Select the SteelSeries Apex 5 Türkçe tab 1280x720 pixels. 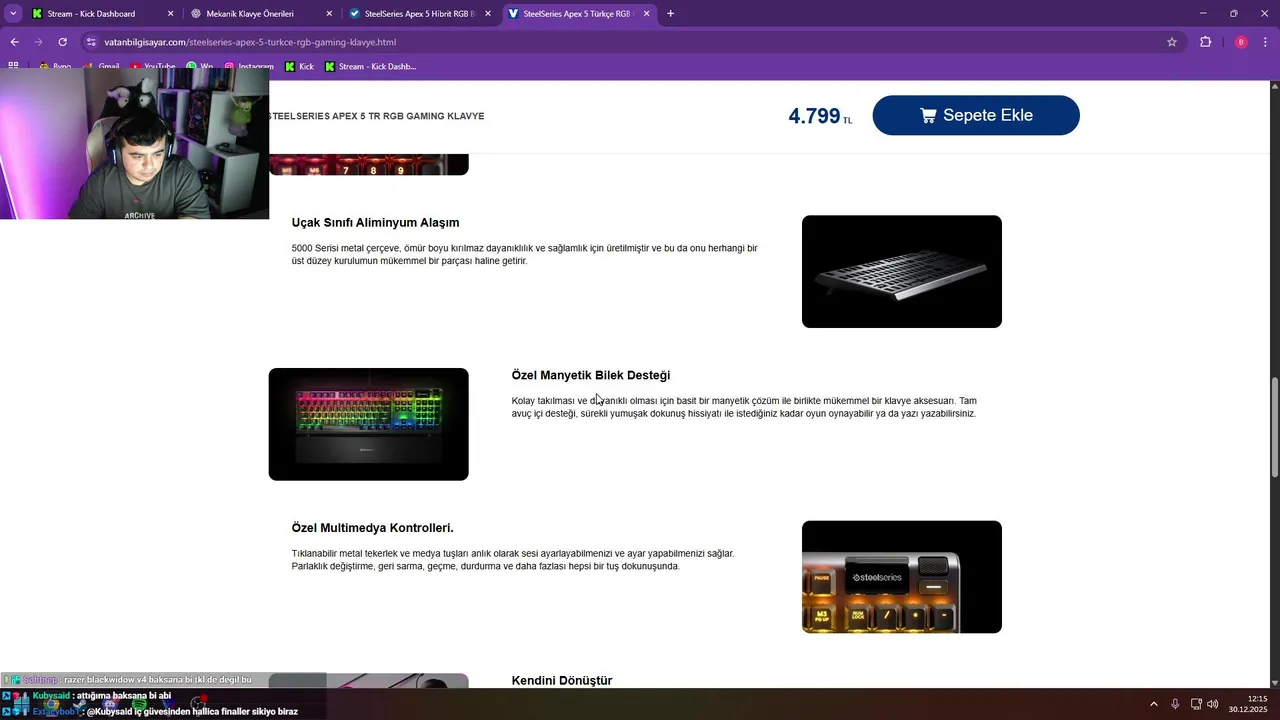(578, 14)
